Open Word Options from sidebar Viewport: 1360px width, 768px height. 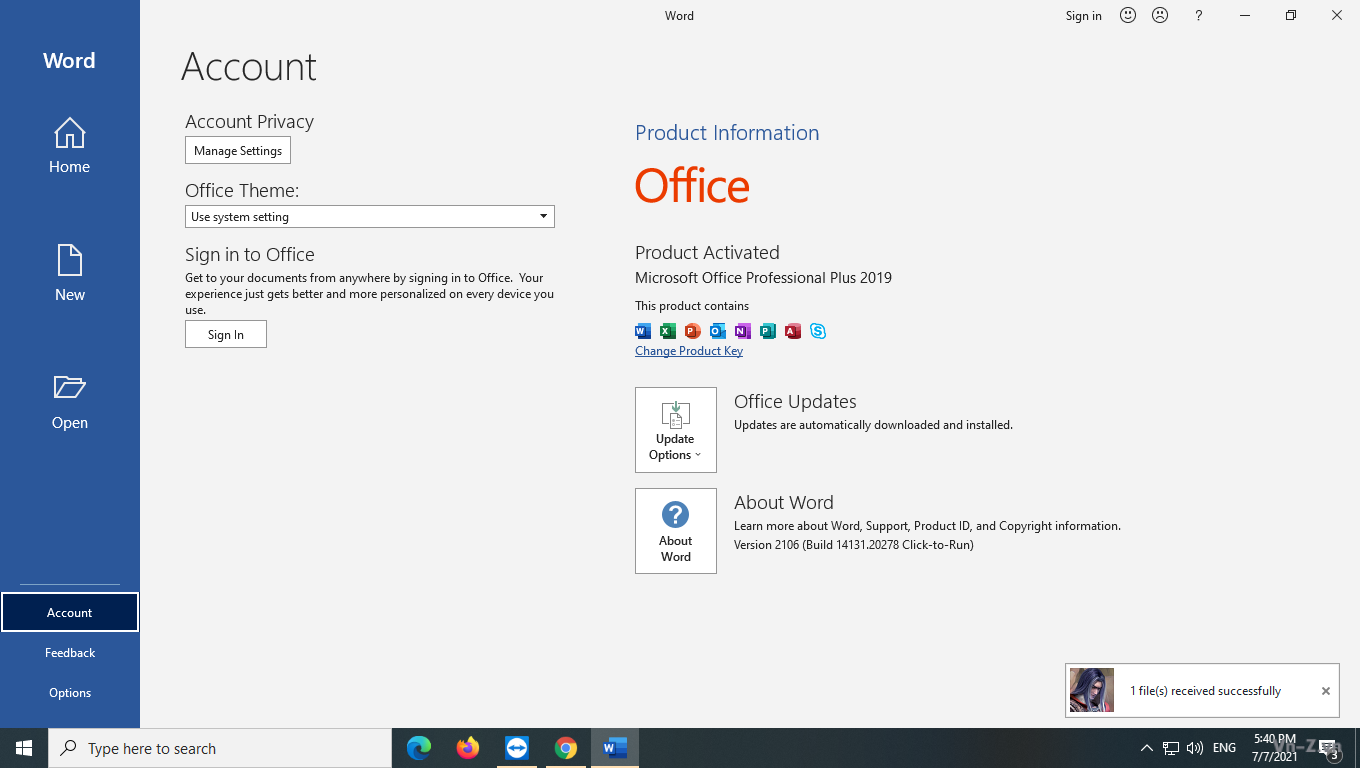[x=69, y=692]
